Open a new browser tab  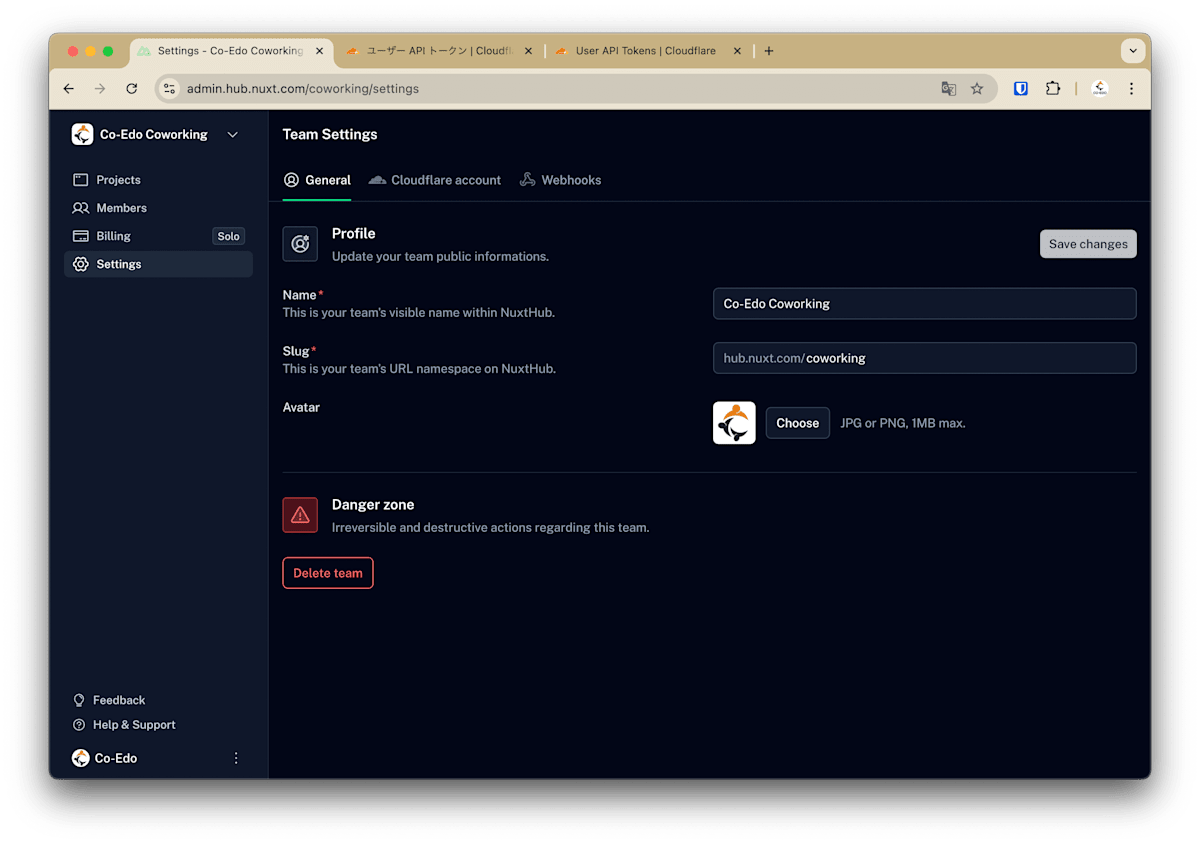coord(768,51)
